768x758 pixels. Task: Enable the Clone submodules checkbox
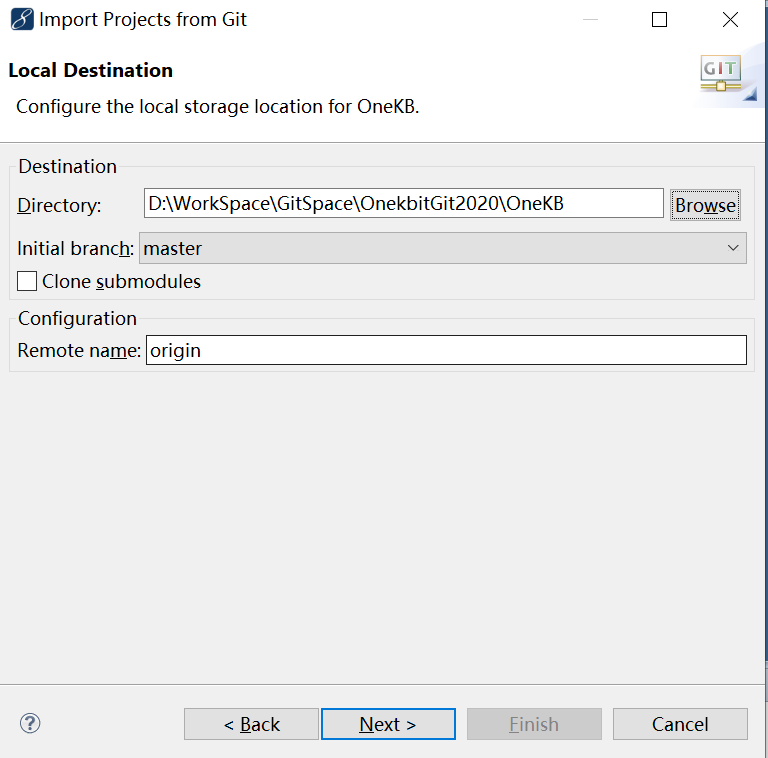[27, 281]
